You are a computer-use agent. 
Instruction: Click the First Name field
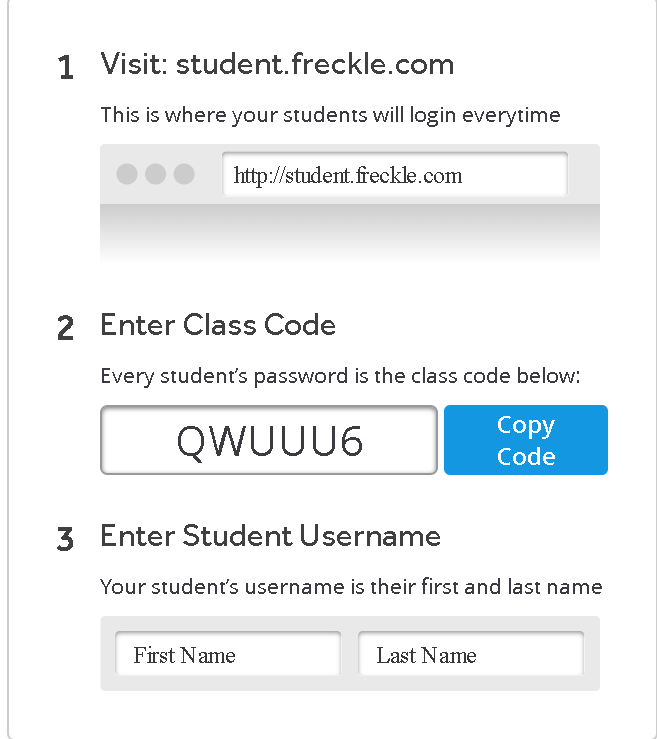[x=228, y=654]
